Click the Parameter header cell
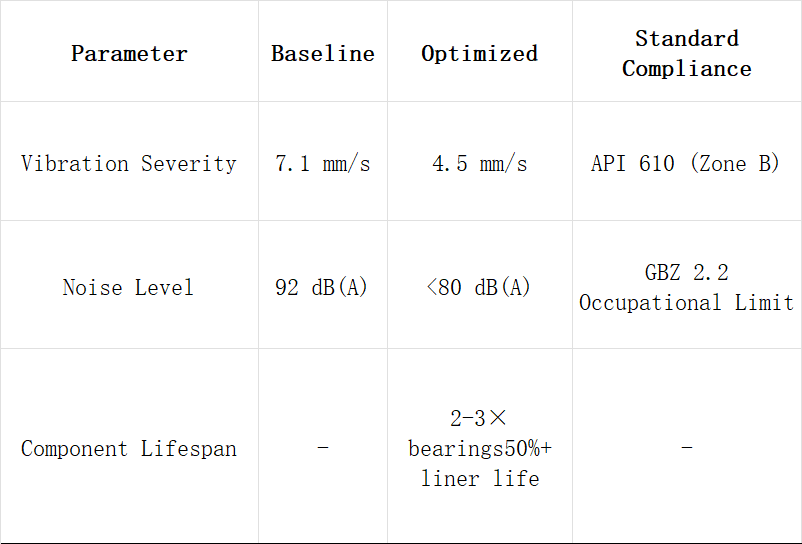The width and height of the screenshot is (802, 544). (129, 51)
